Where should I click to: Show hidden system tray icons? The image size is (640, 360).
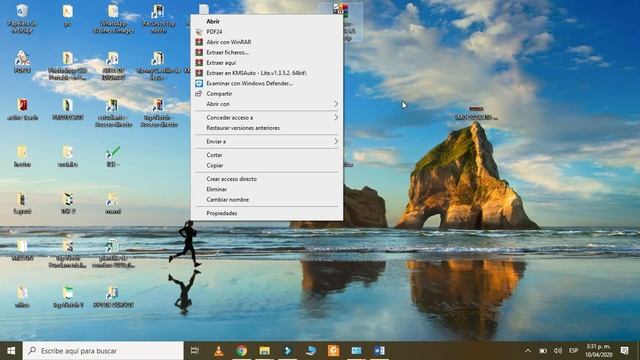528,351
